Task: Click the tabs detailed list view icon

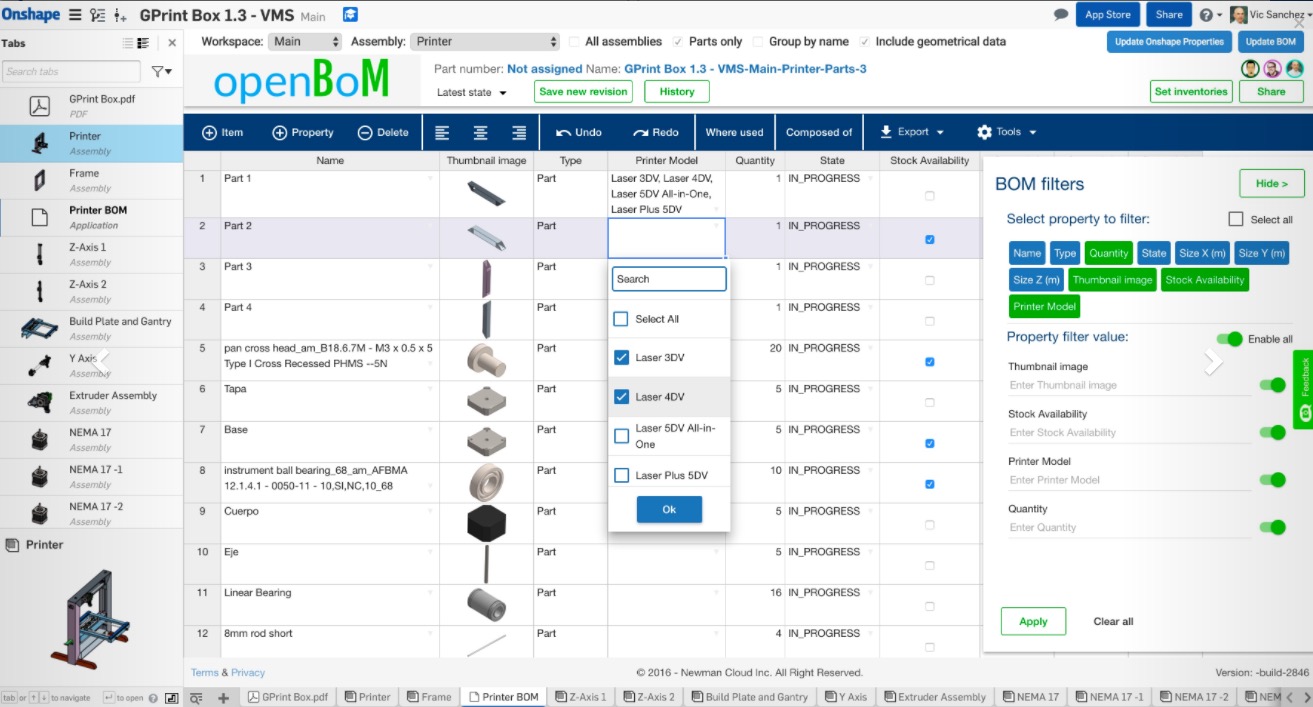Action: (143, 43)
